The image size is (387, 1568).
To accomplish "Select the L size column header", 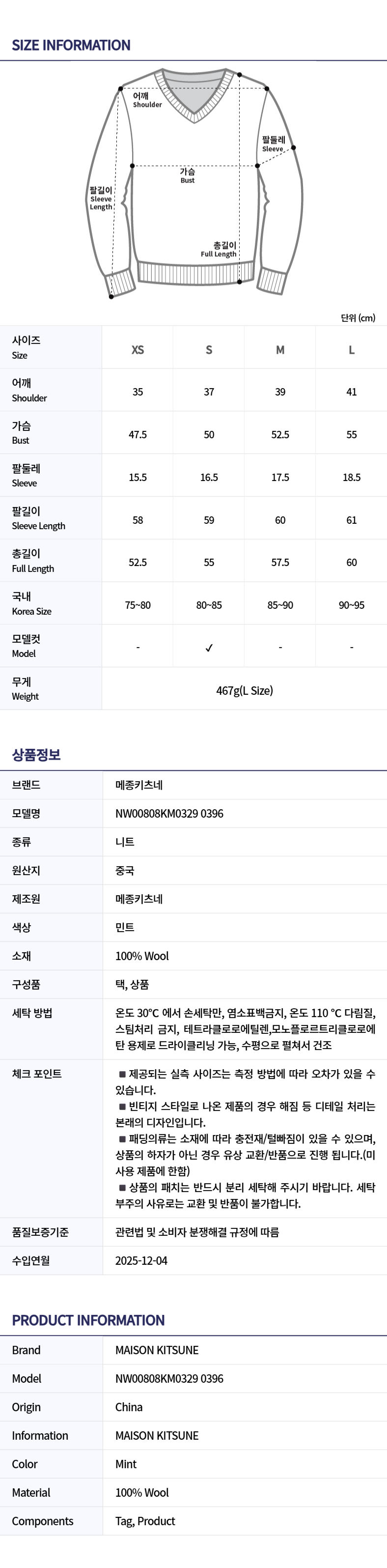I will (351, 350).
